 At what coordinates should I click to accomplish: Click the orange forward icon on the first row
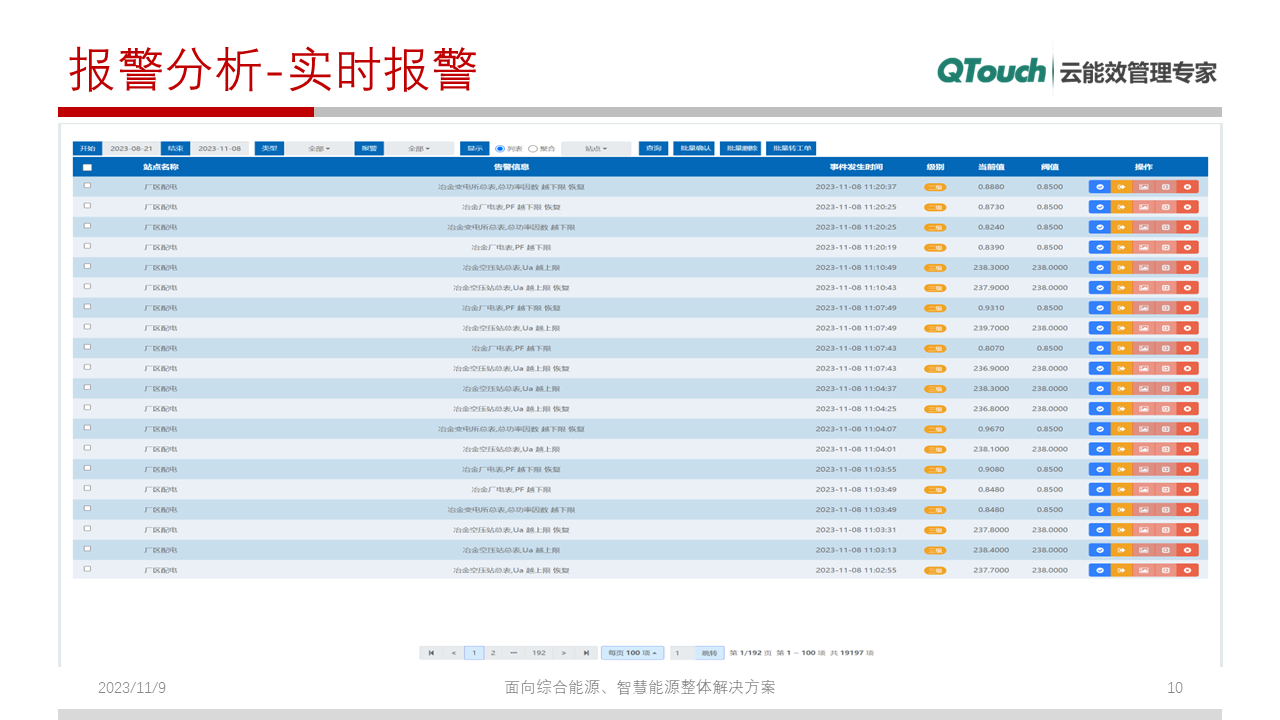pos(1119,187)
